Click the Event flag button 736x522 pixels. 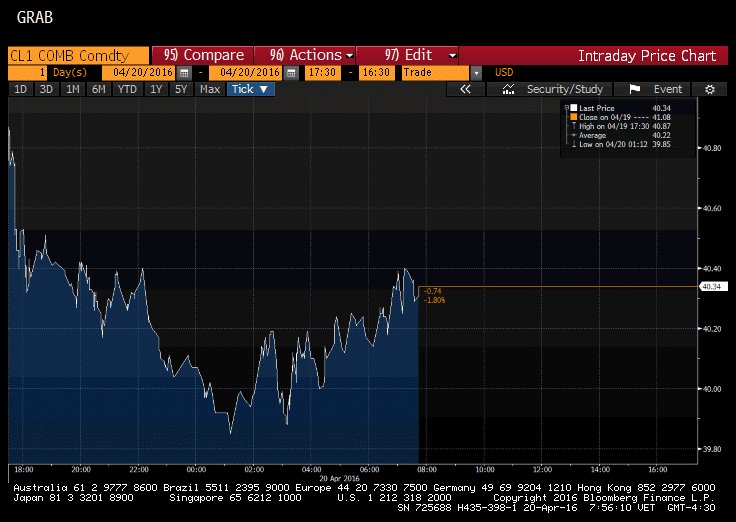click(656, 89)
